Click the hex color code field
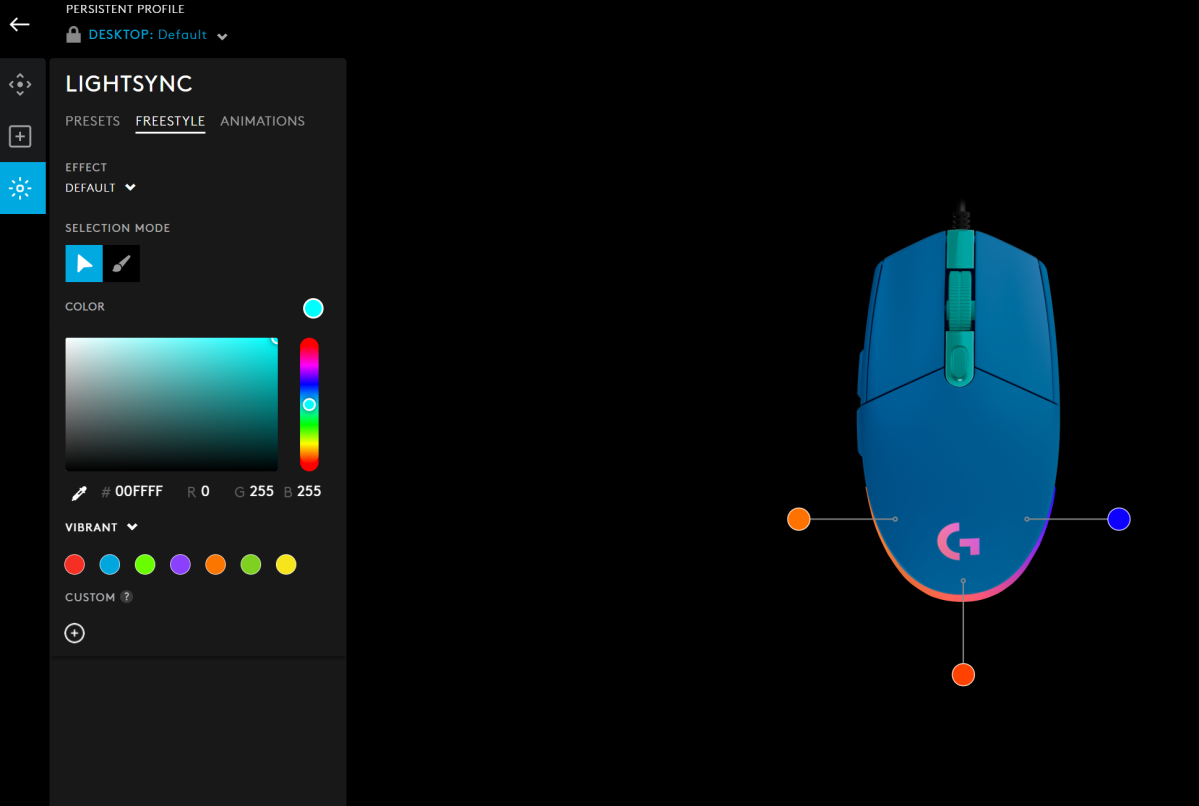This screenshot has height=806, width=1199. pyautogui.click(x=138, y=492)
